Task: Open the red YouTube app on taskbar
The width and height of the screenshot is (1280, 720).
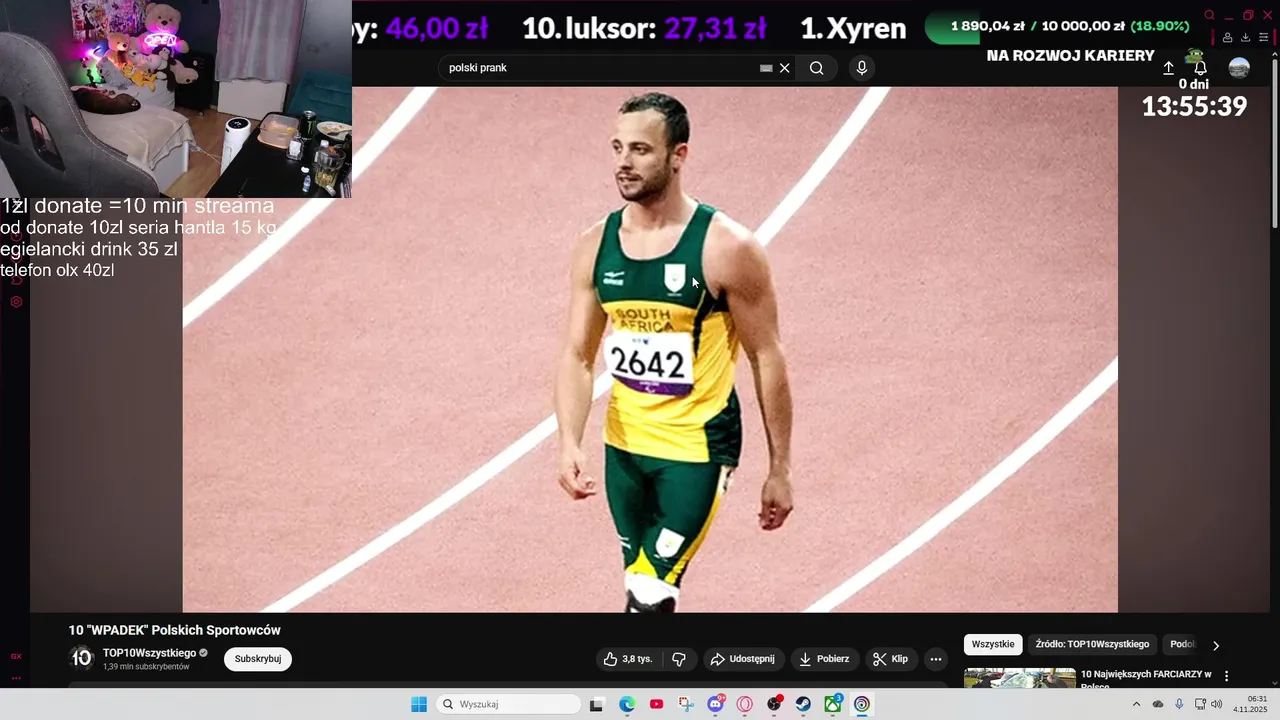Action: click(656, 704)
